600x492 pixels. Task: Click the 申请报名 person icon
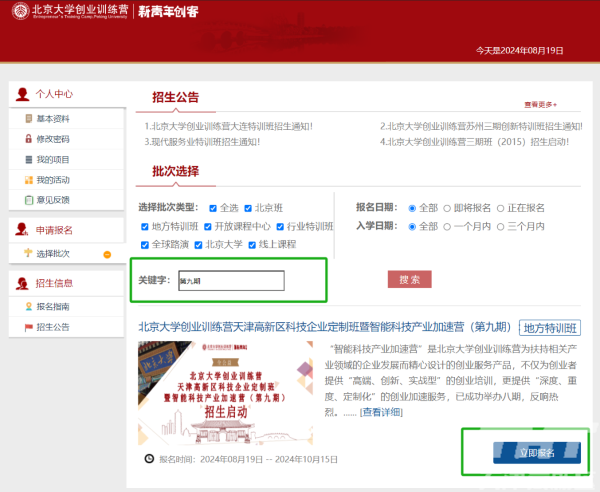click(22, 230)
